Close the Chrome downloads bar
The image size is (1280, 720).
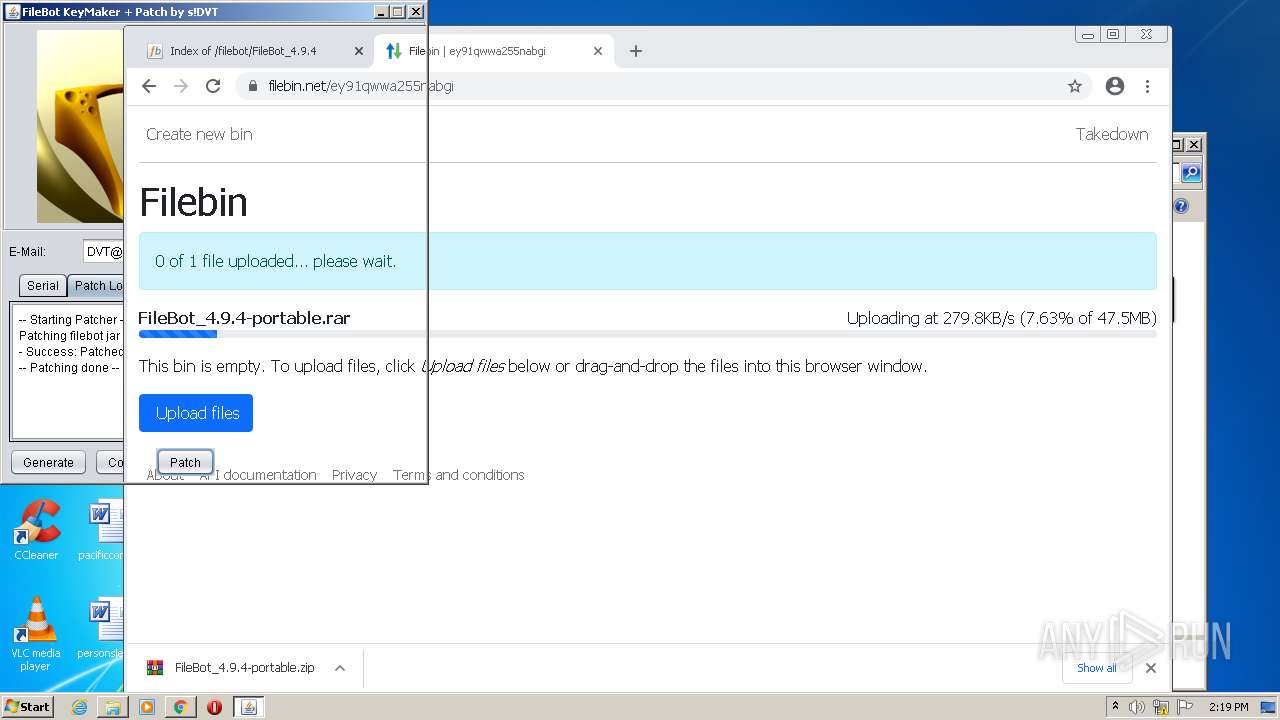pos(1151,668)
